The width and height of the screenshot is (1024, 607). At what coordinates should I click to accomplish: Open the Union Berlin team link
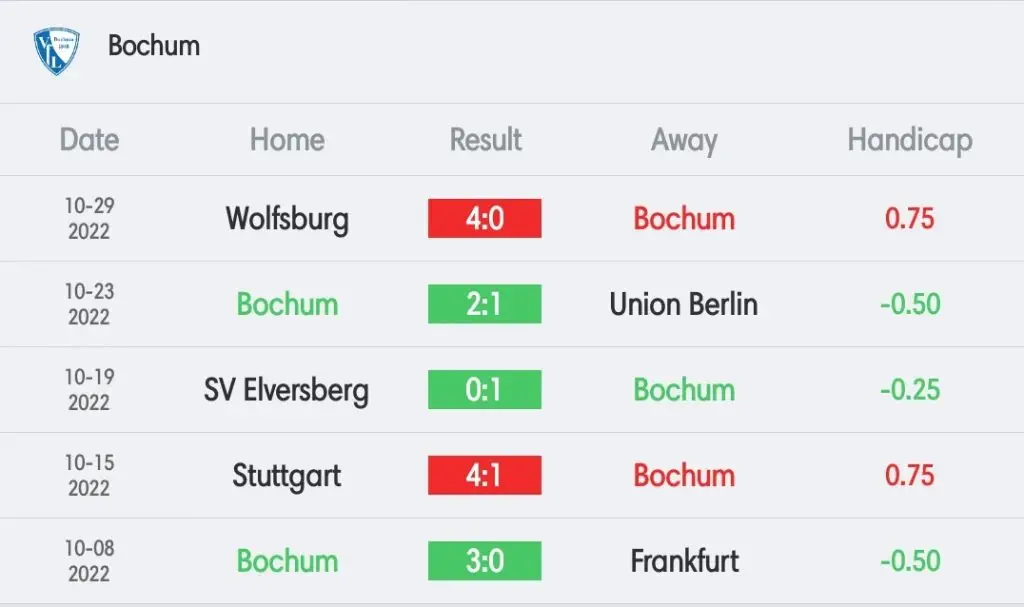(684, 304)
